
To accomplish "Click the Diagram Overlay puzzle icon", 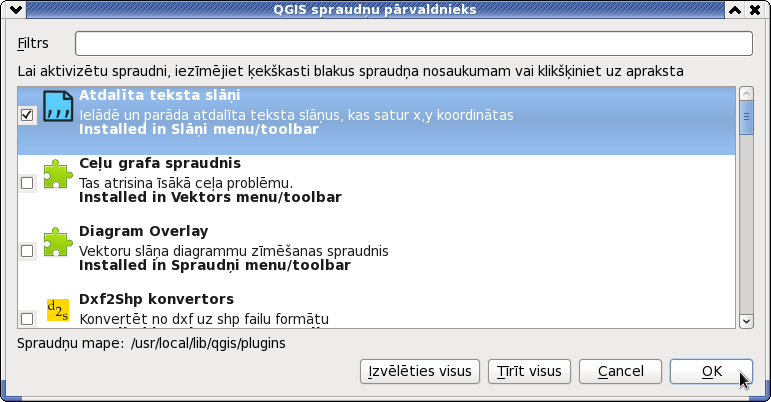I will (x=58, y=242).
